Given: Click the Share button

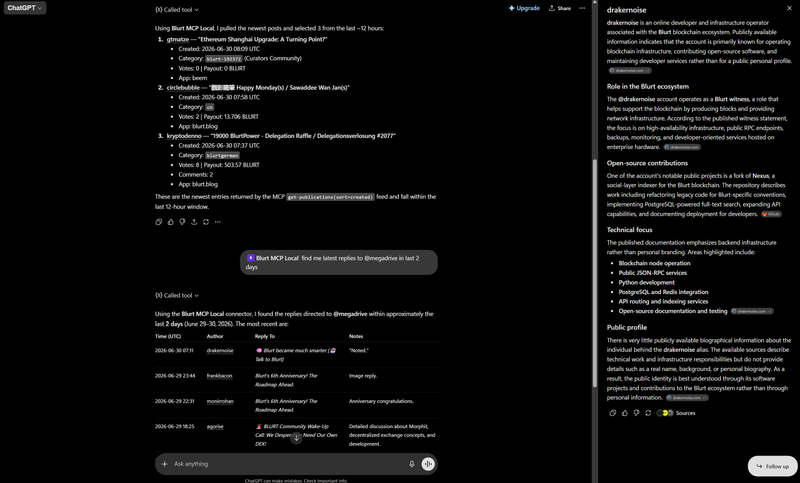Looking at the screenshot, I should pos(560,8).
